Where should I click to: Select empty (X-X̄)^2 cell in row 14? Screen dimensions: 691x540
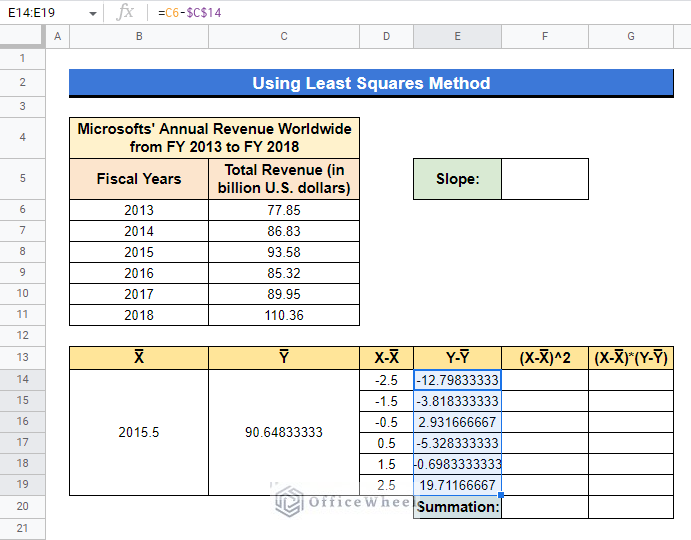pos(545,380)
